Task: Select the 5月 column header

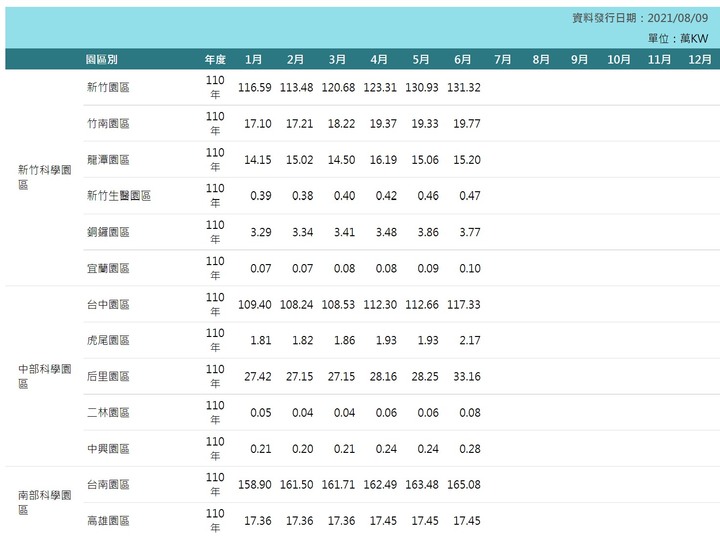Action: 421,60
